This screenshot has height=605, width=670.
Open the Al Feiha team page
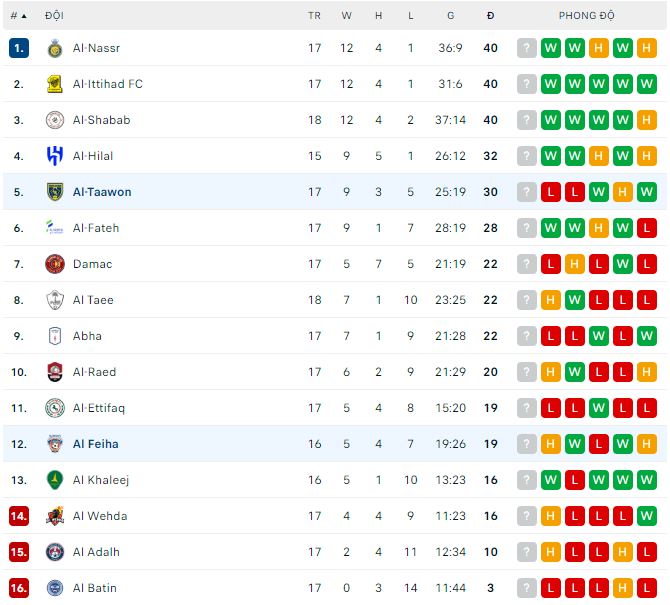click(x=95, y=444)
